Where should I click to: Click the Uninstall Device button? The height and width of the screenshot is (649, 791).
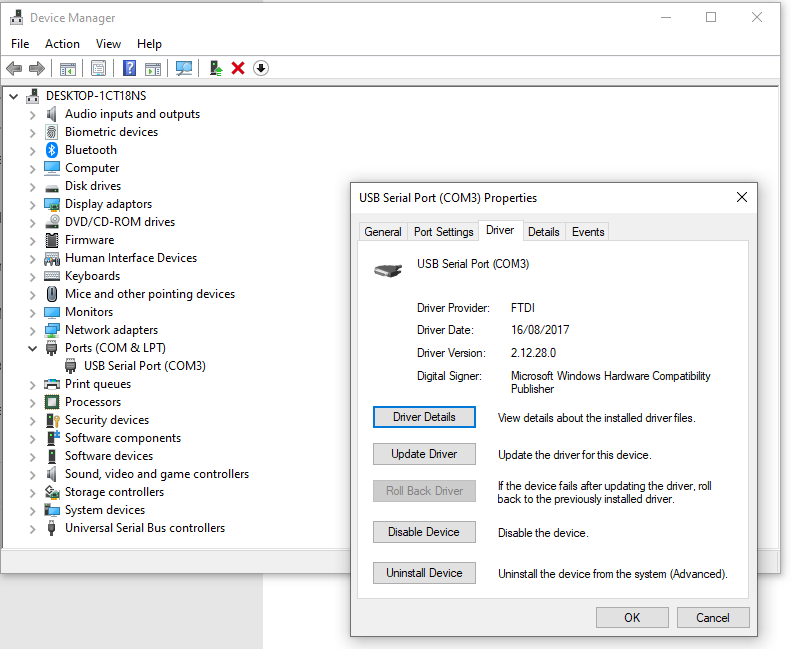point(424,573)
